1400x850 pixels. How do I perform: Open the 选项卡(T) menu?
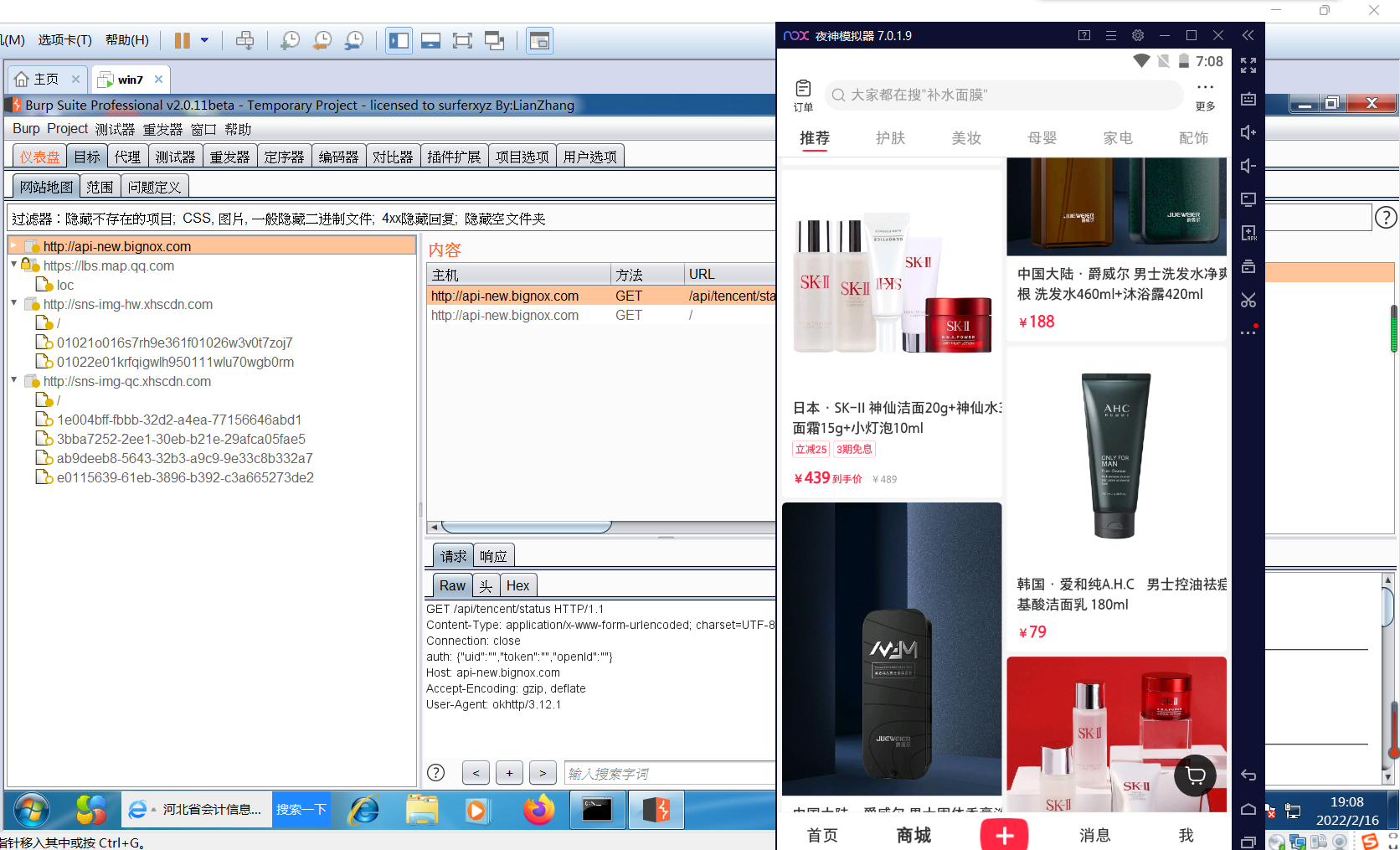pos(64,40)
